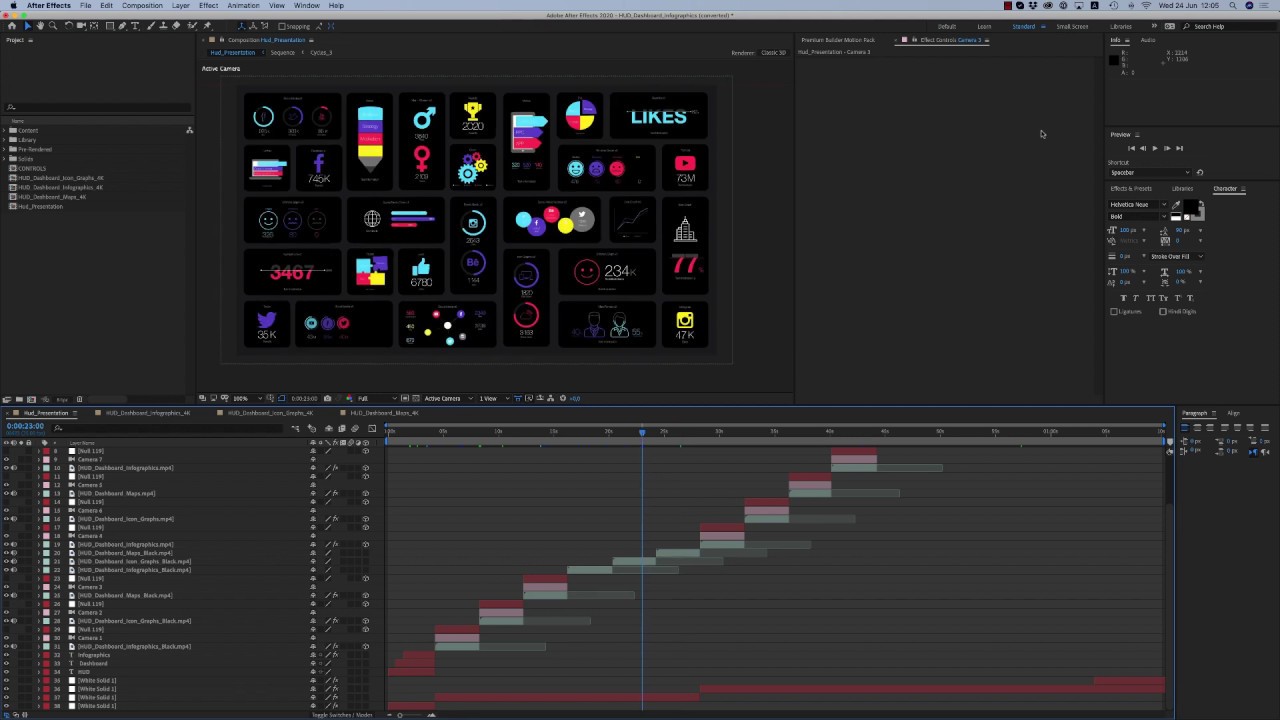Switch to HUD_Dashboard_Infographics_4K timeline tab

click(147, 413)
